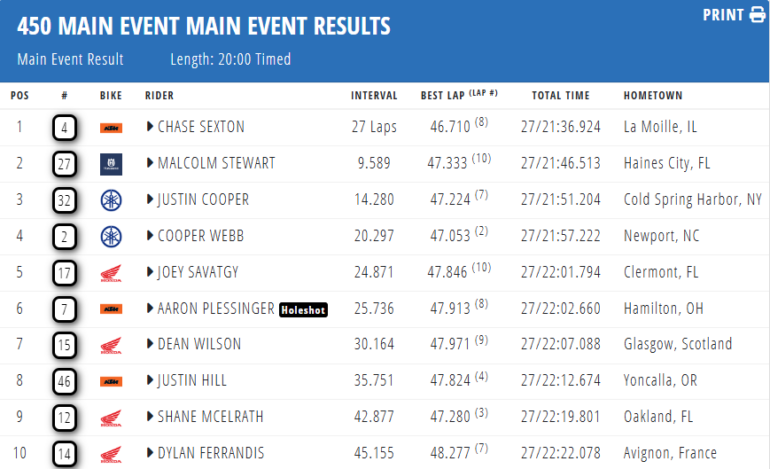Click Yamaha logo in Justin Cooper's row
The height and width of the screenshot is (469, 770).
(x=110, y=200)
